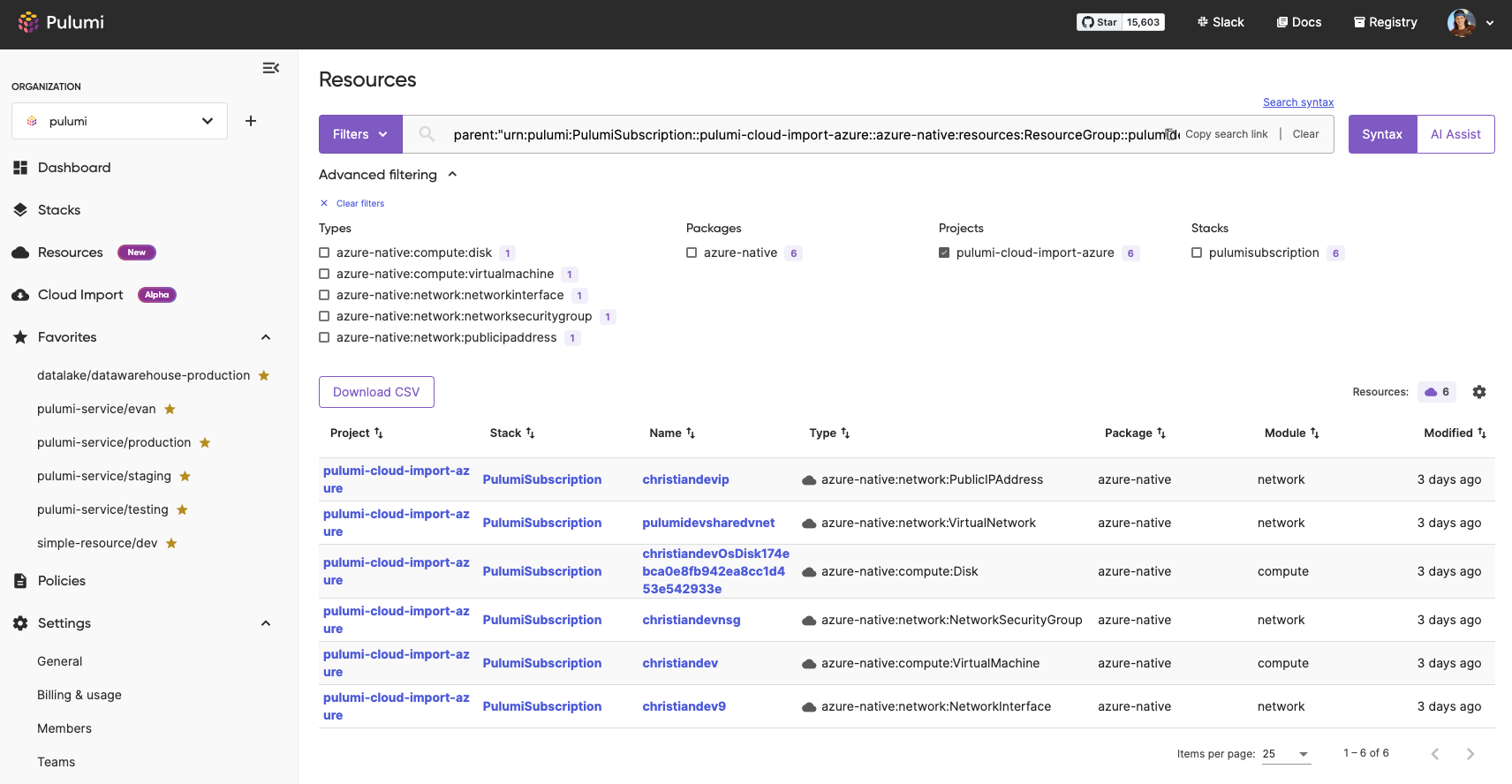Open favorite datalake/datawarehouse-production
Screen dimensions: 1512x784
[143, 375]
